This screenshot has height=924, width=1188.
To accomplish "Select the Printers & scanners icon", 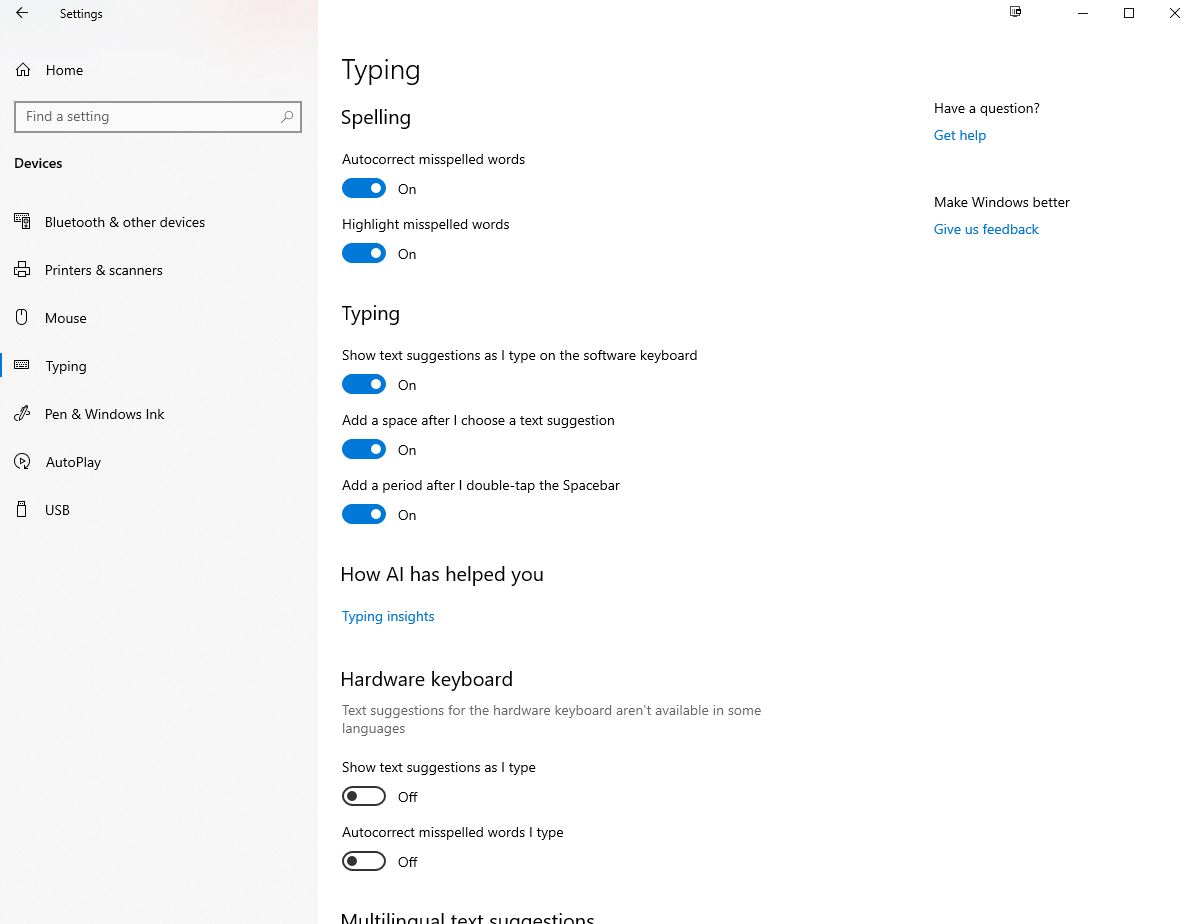I will pos(22,270).
